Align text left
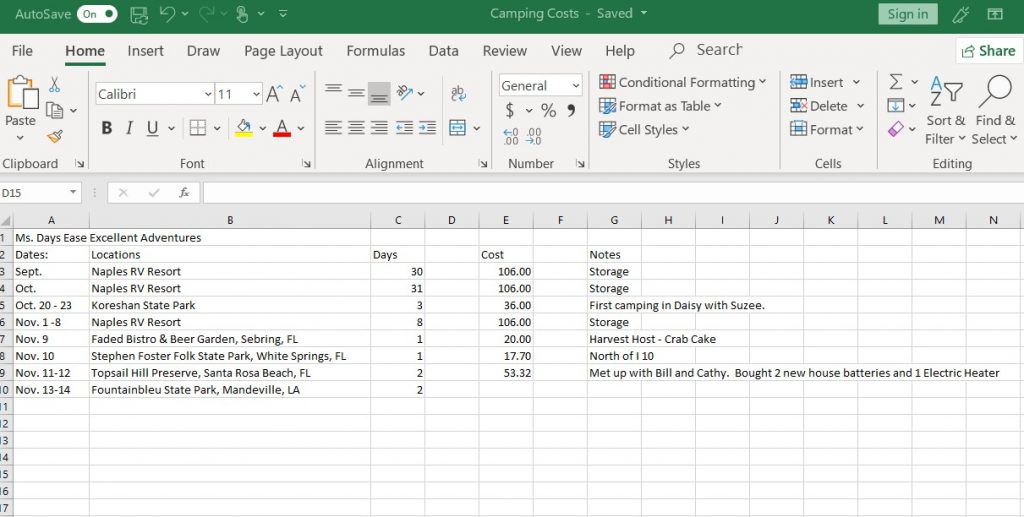Screen dimensions: 1024x517 334,128
